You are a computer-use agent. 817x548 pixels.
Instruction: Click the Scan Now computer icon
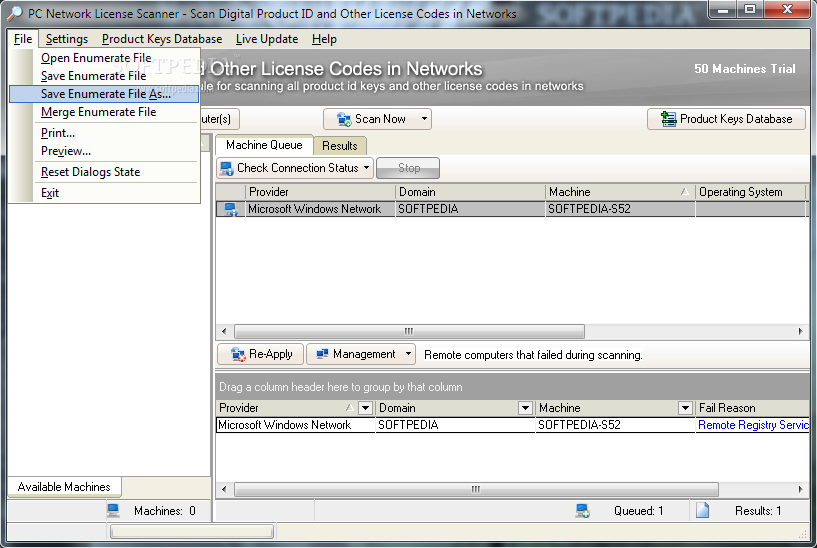[344, 119]
